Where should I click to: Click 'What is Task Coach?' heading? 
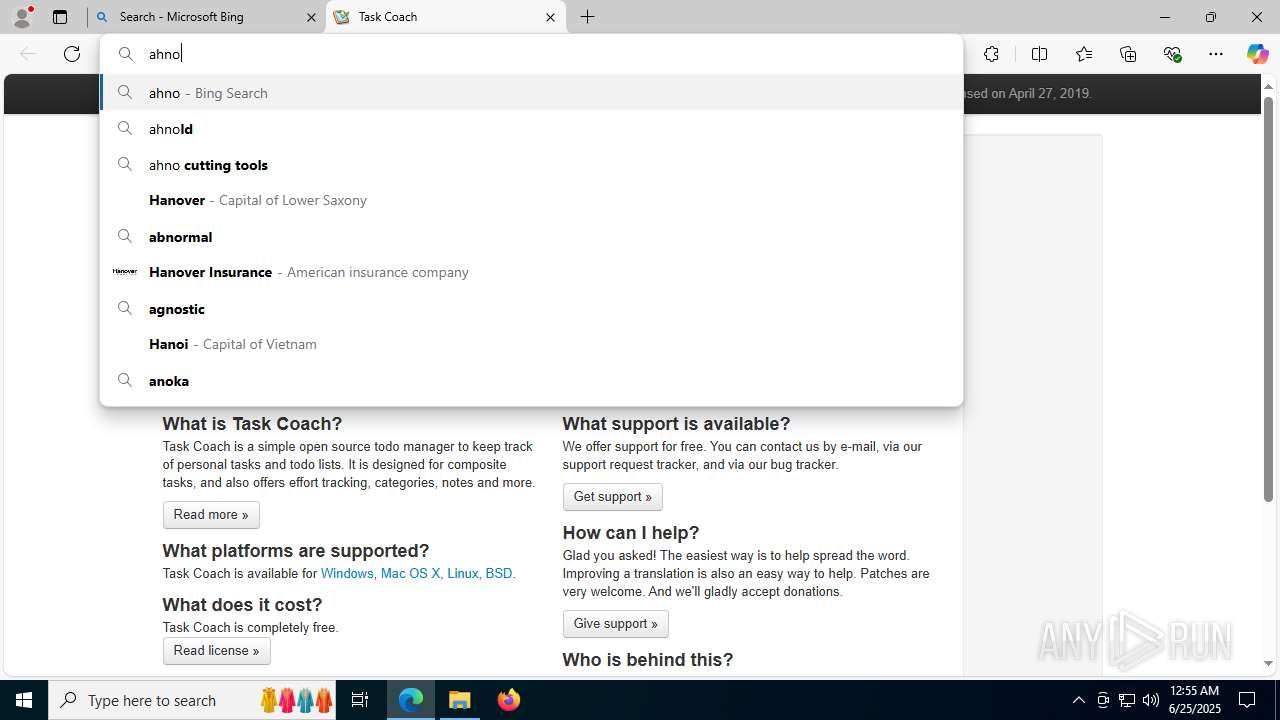252,424
